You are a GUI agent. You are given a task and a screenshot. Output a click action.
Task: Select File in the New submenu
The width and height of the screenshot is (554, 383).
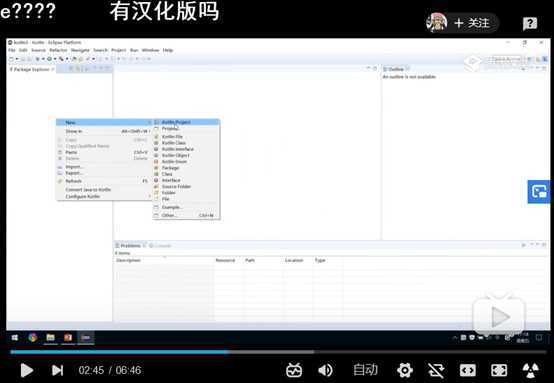pyautogui.click(x=186, y=199)
